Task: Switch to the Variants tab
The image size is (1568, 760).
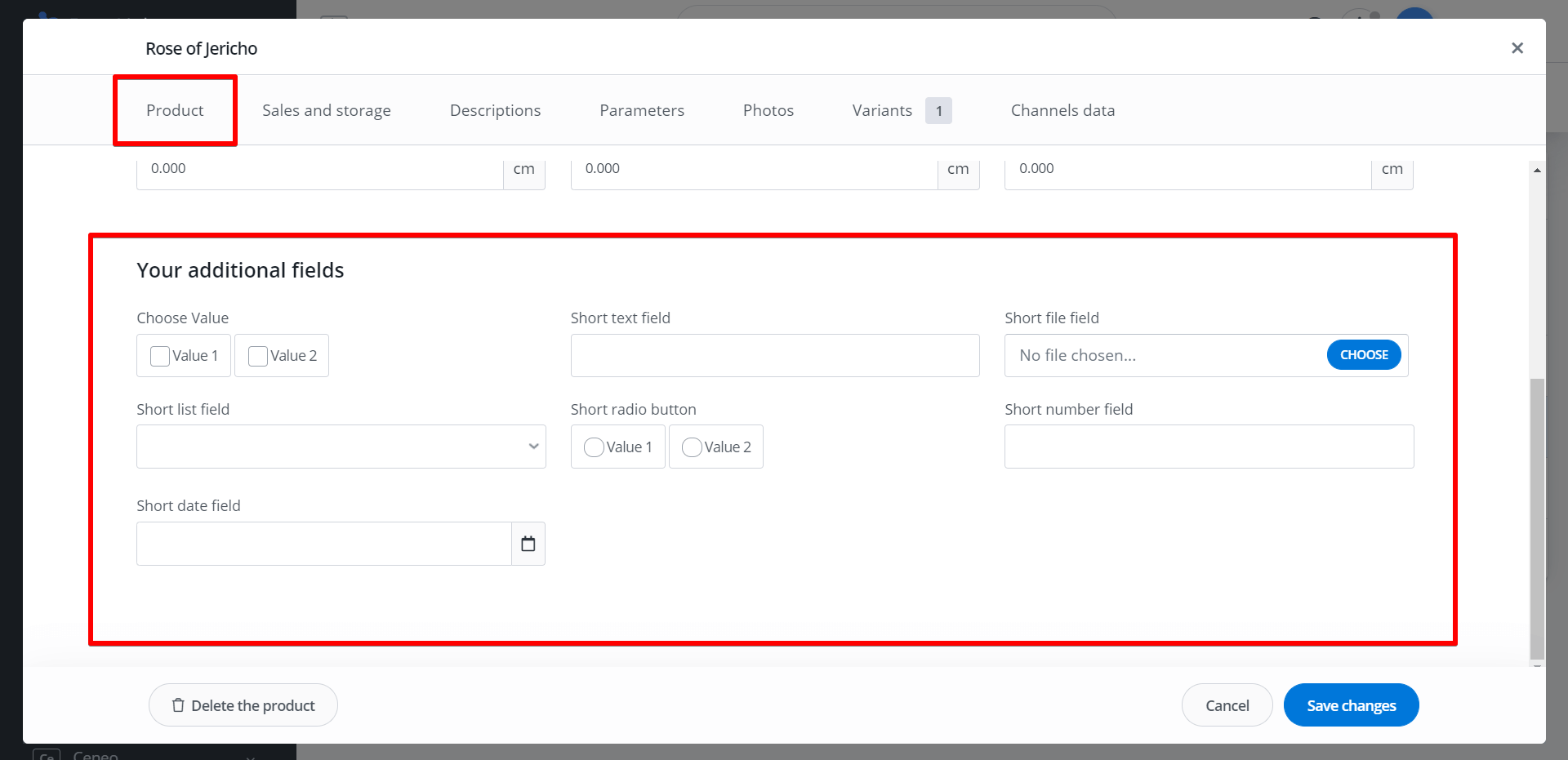Action: pos(902,110)
